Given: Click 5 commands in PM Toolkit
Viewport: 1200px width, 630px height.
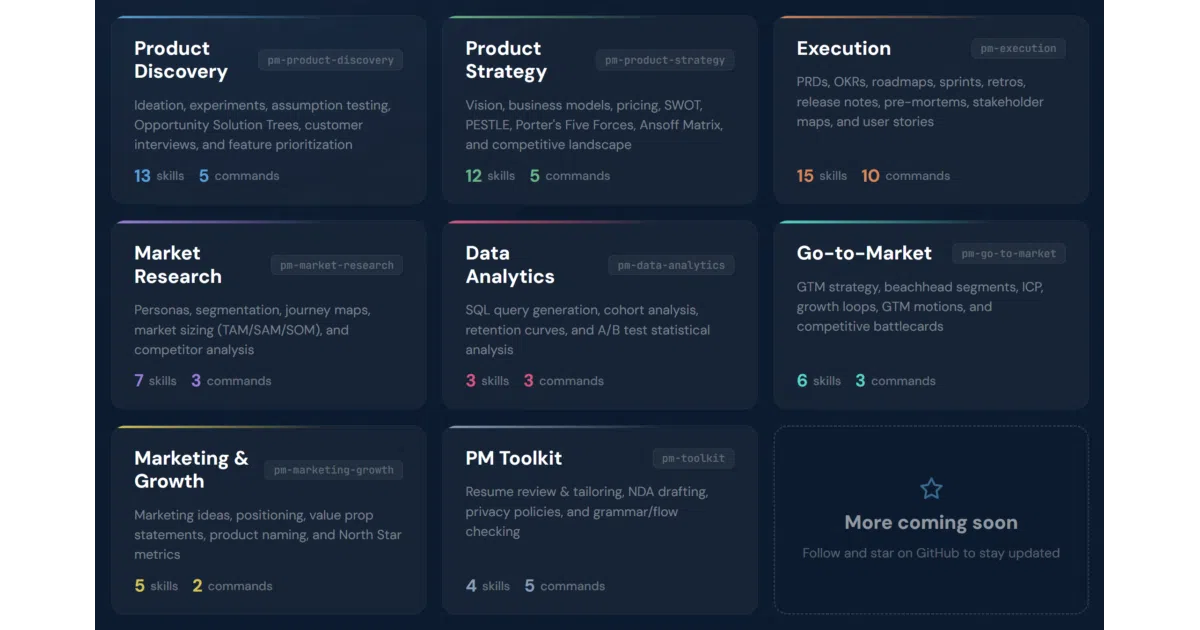Looking at the screenshot, I should [x=565, y=586].
